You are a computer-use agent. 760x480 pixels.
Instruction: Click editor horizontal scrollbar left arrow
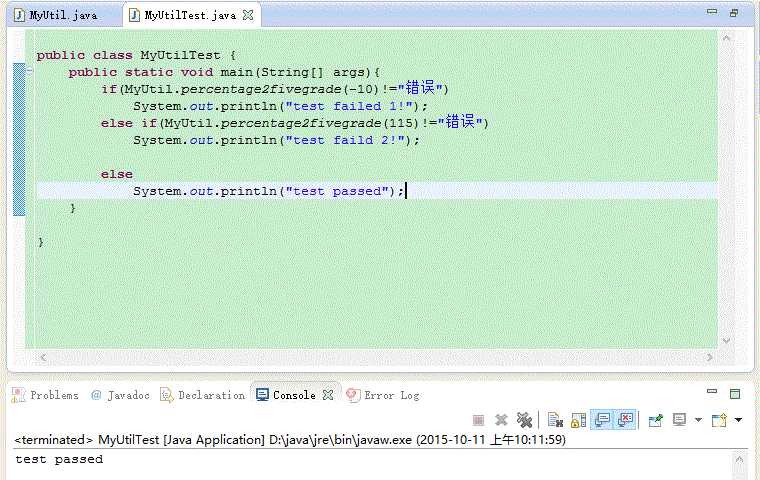43,357
